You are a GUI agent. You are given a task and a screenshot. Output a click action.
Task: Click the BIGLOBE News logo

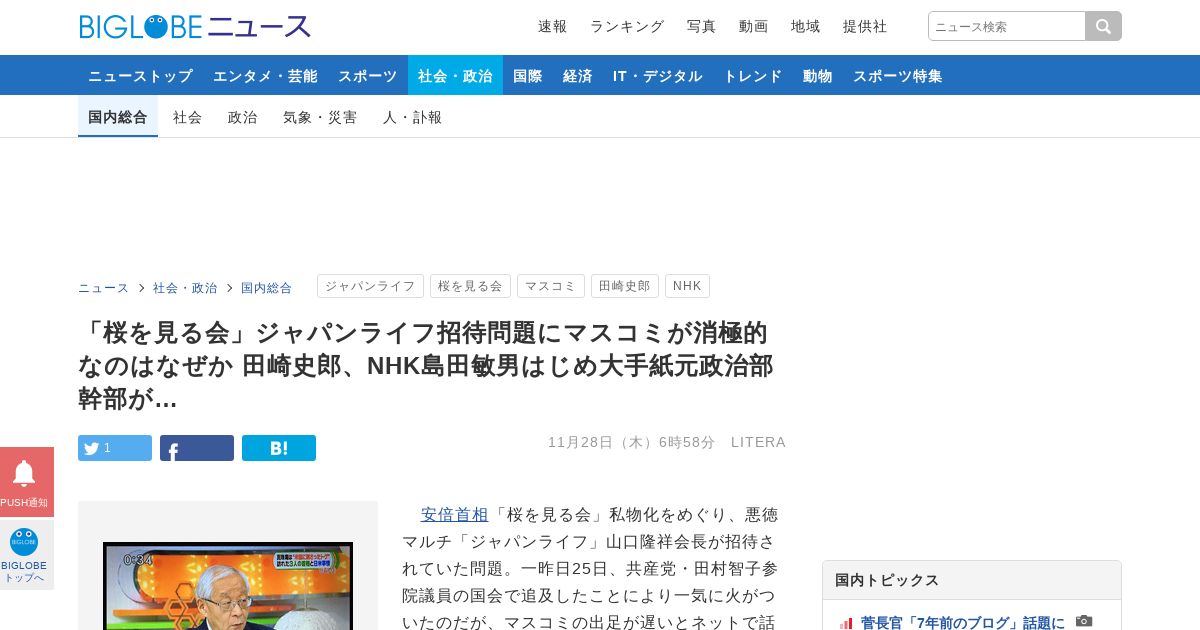pyautogui.click(x=195, y=27)
